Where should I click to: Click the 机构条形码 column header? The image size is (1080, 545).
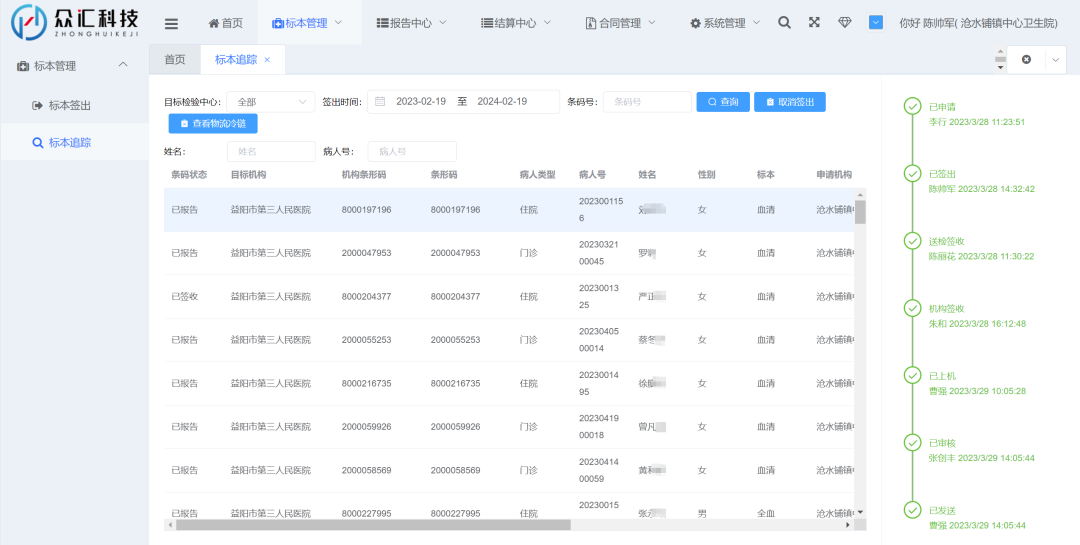pyautogui.click(x=364, y=175)
